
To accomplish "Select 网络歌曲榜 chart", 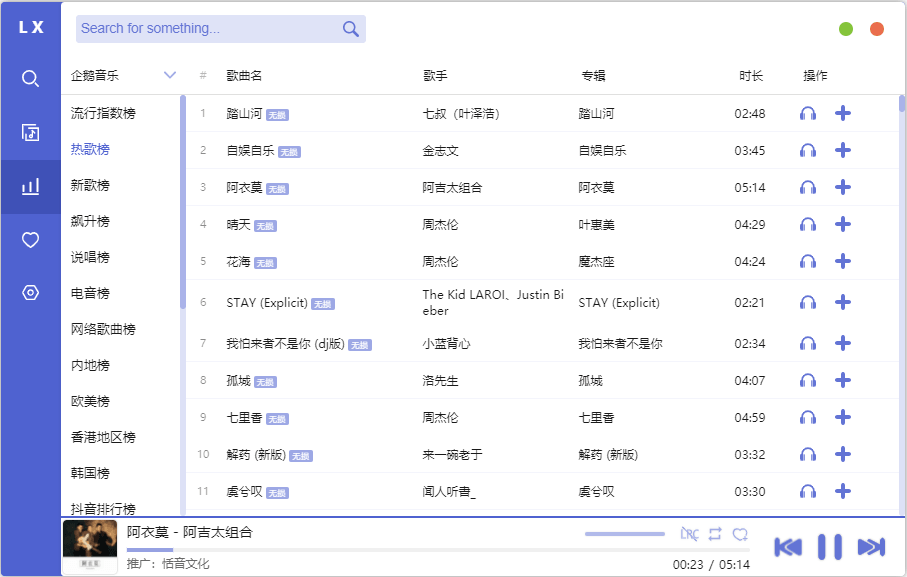I will click(103, 329).
